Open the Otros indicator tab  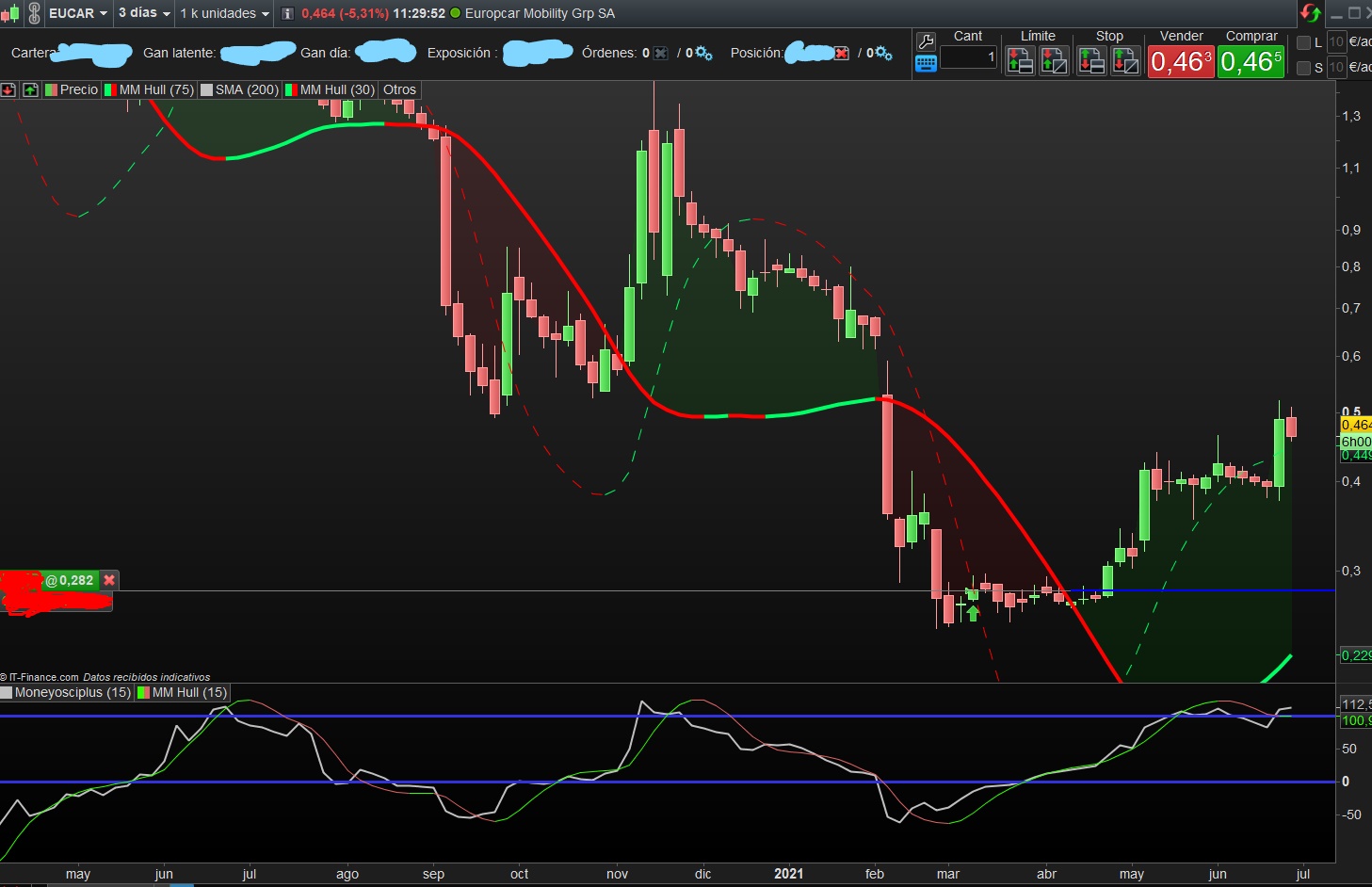tap(399, 89)
